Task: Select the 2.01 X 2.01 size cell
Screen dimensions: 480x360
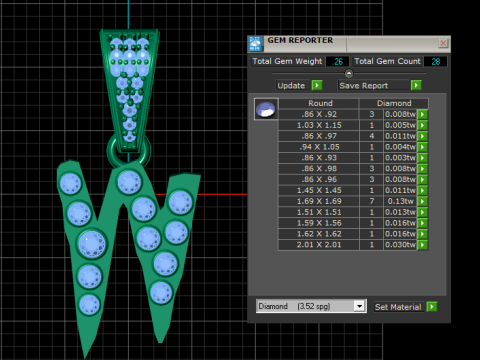Action: 319,245
